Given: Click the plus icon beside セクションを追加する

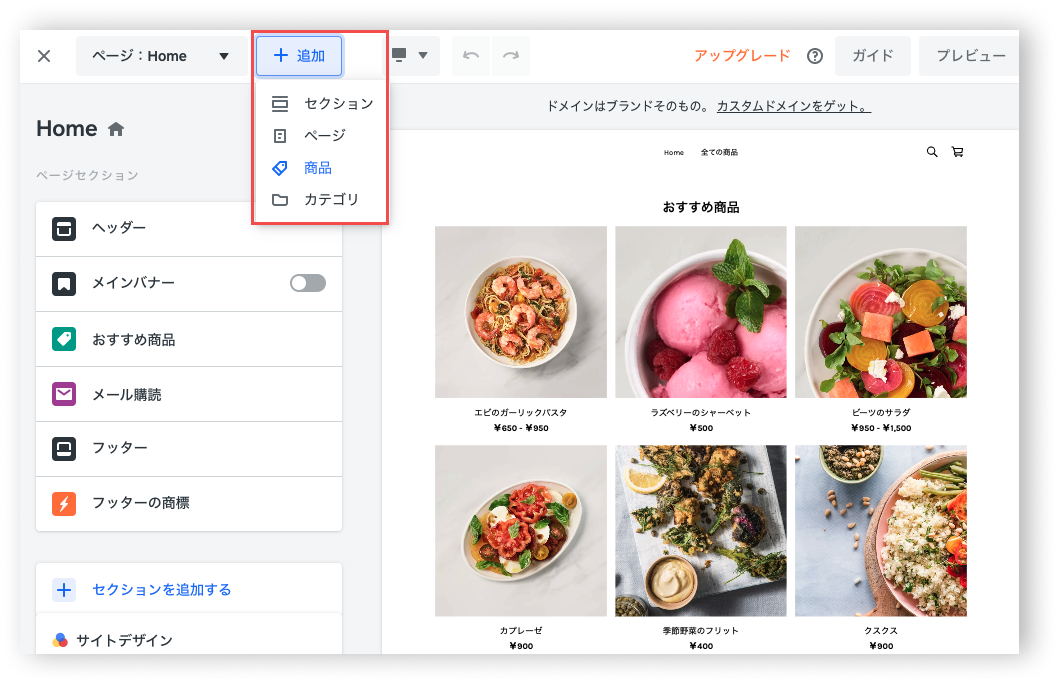Looking at the screenshot, I should [64, 590].
